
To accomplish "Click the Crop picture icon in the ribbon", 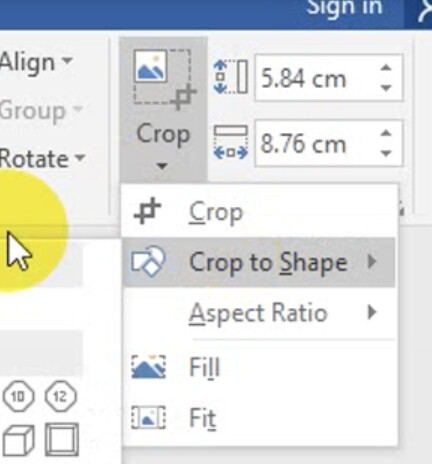I will (x=165, y=79).
